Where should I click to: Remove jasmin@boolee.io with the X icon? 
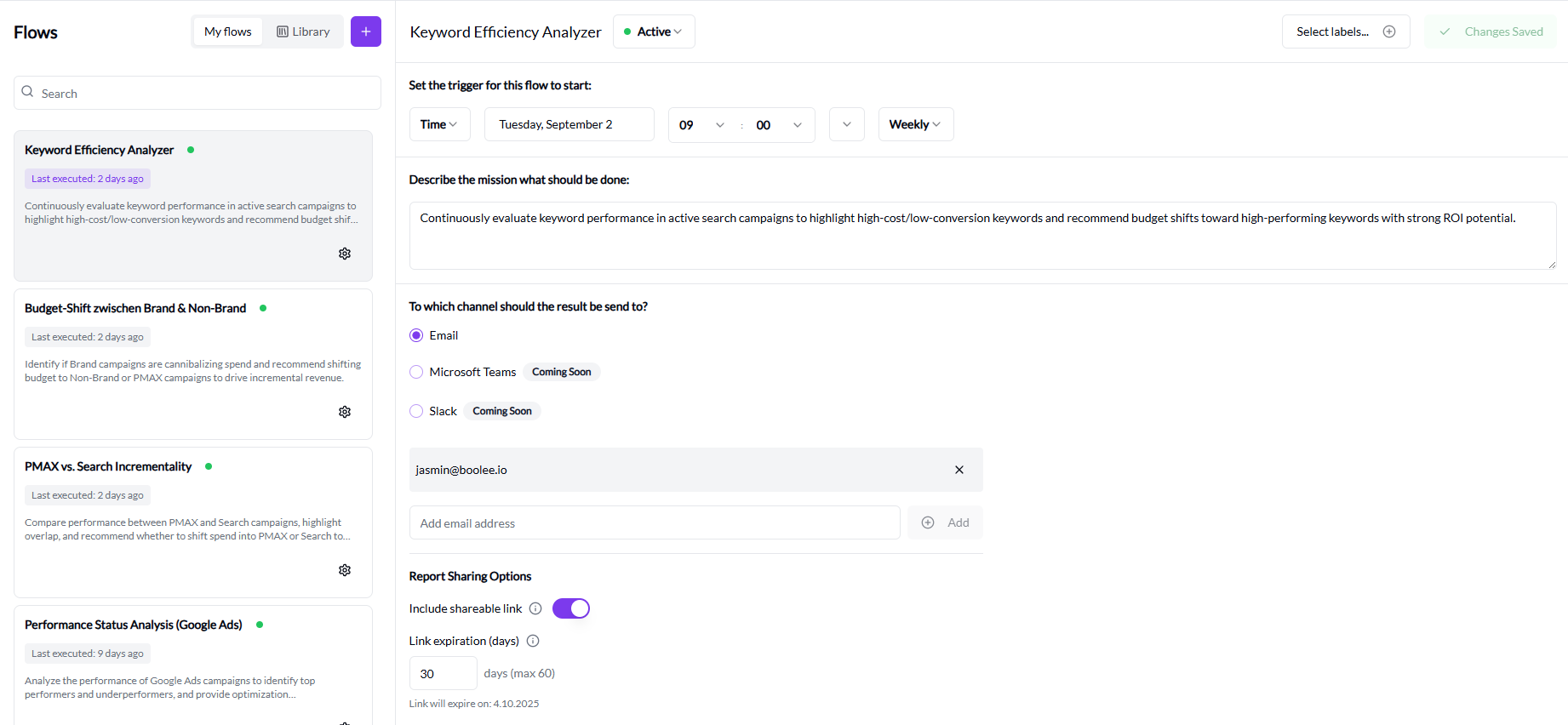pos(959,470)
